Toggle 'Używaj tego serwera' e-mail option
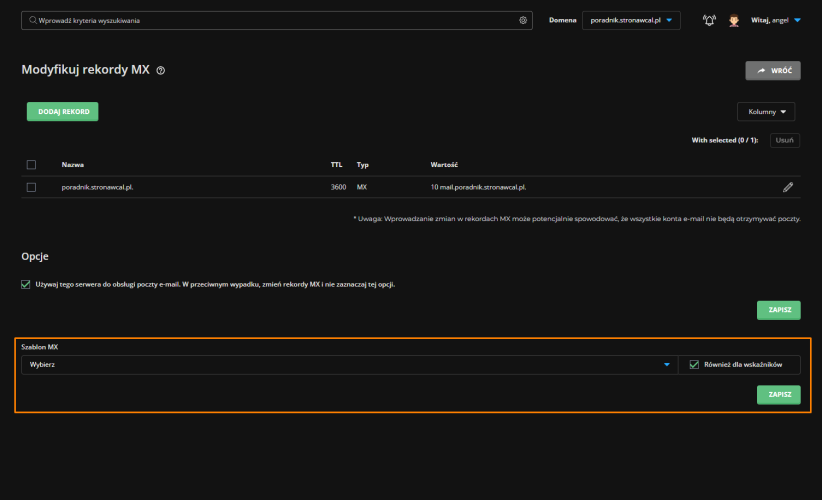 point(26,284)
